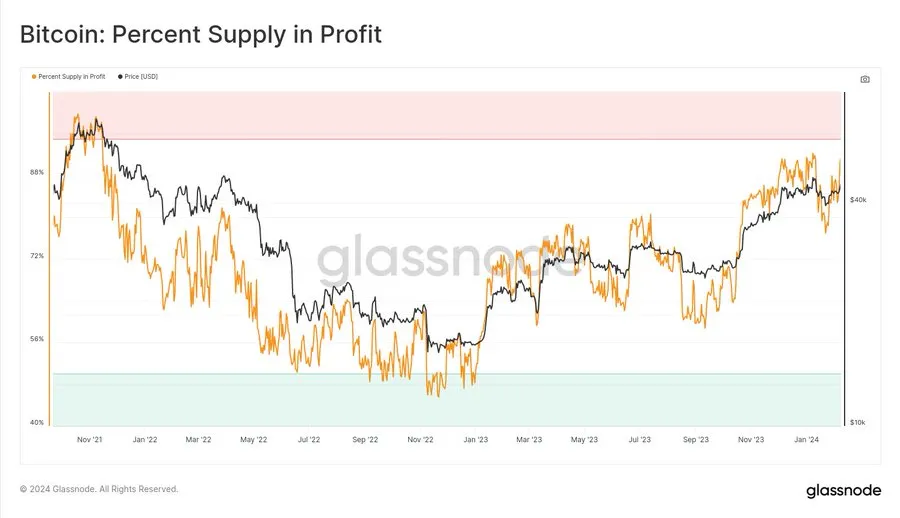900x518 pixels.
Task: Click the 88% left axis label
Action: 37,172
